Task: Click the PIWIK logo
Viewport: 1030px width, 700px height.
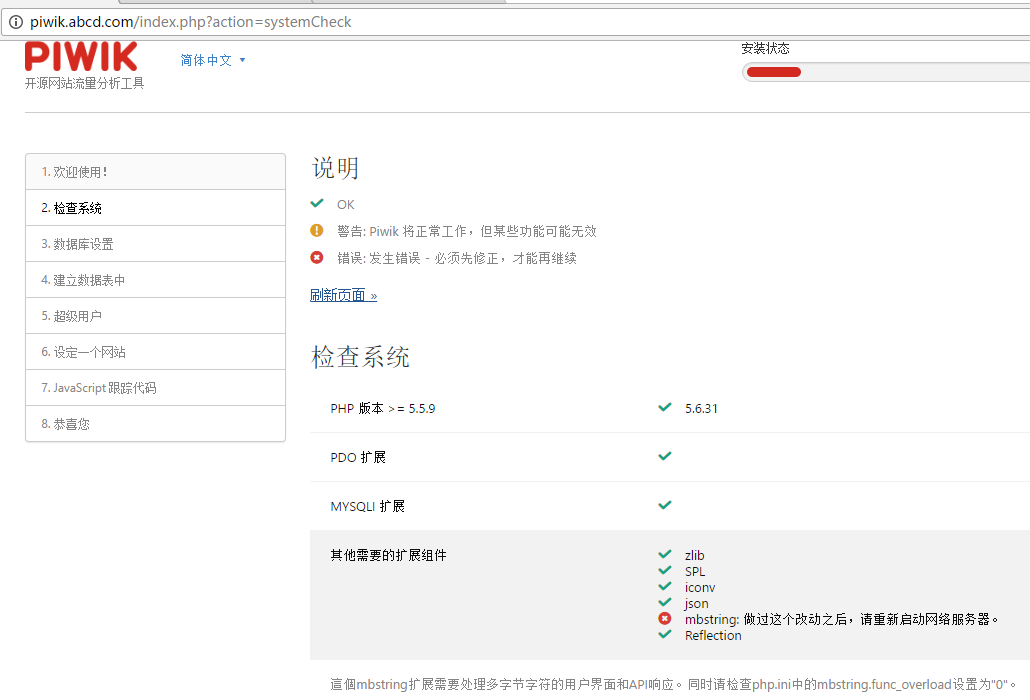Action: [81, 56]
